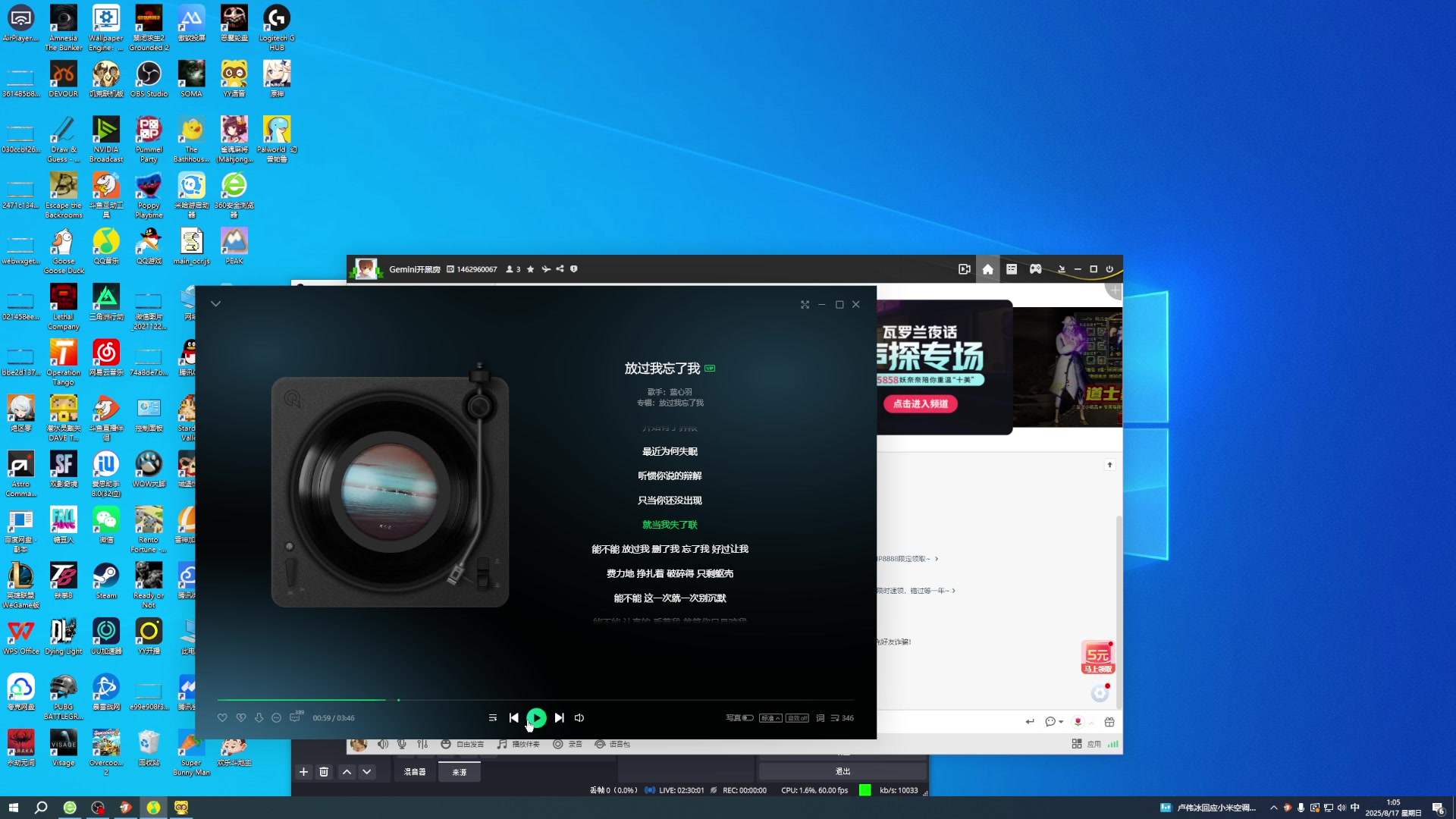This screenshot has height=819, width=1456.
Task: Download the current song via arrow icon
Action: 259,717
